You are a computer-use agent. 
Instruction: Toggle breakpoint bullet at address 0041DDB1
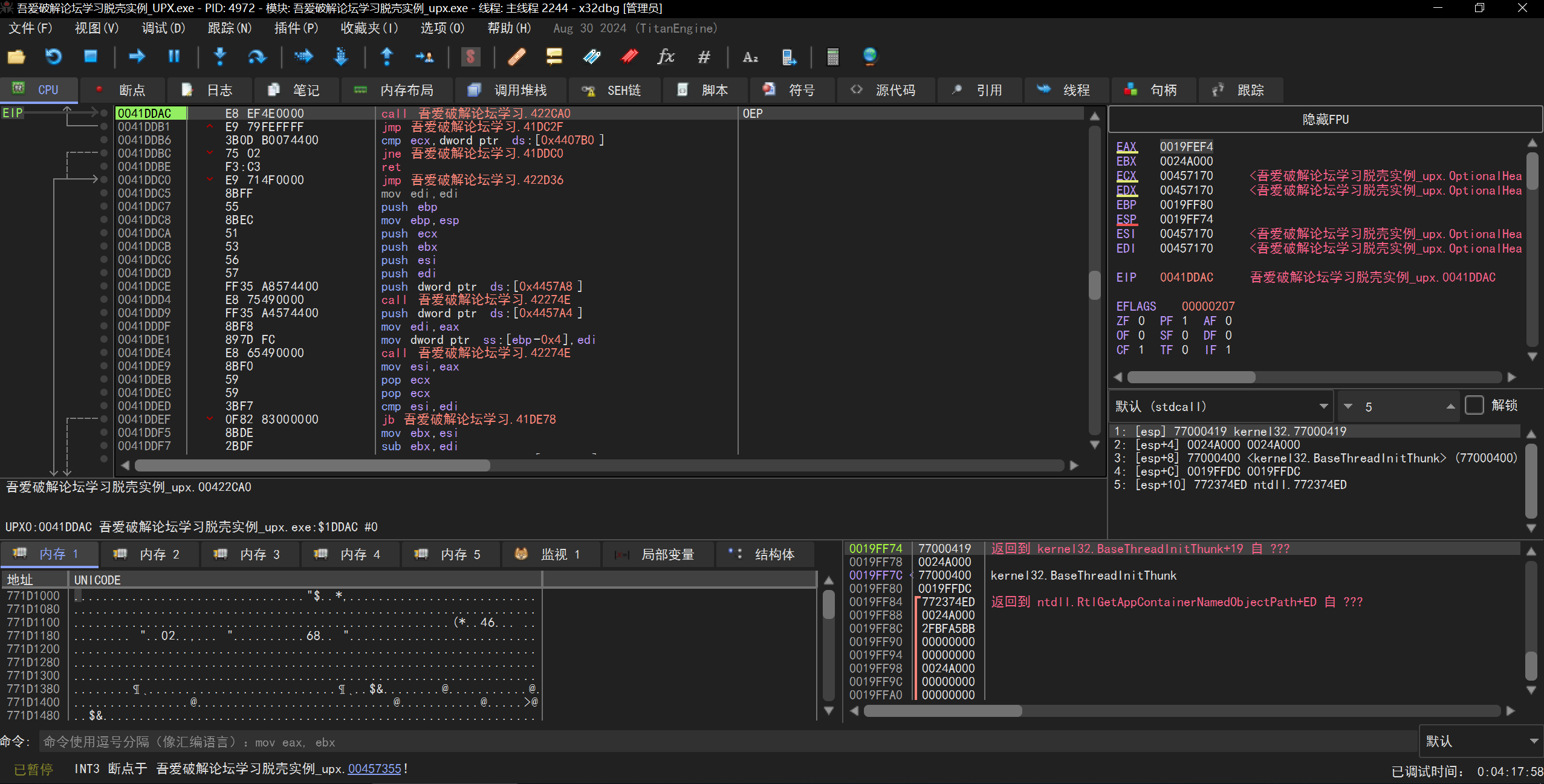(x=104, y=127)
